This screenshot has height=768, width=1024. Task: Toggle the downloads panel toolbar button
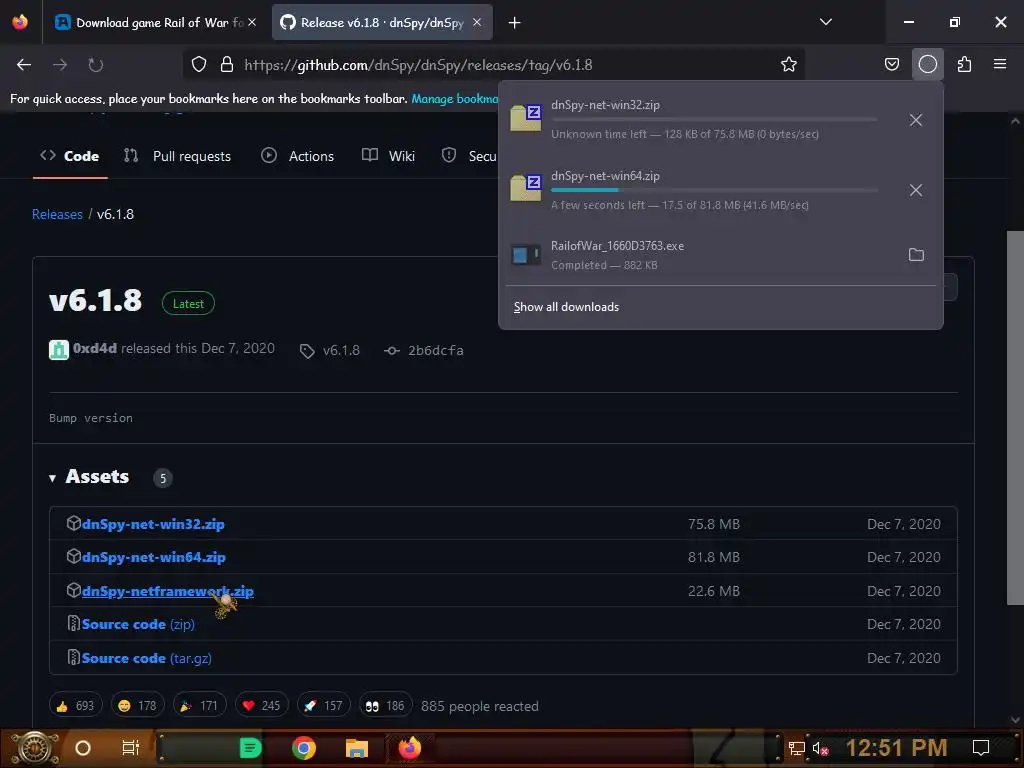pos(928,65)
